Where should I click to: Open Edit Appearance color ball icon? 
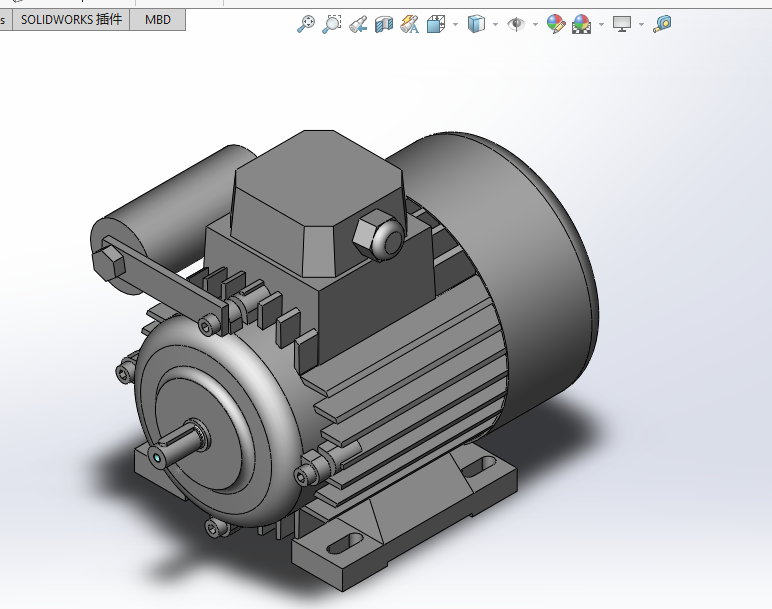(x=556, y=24)
